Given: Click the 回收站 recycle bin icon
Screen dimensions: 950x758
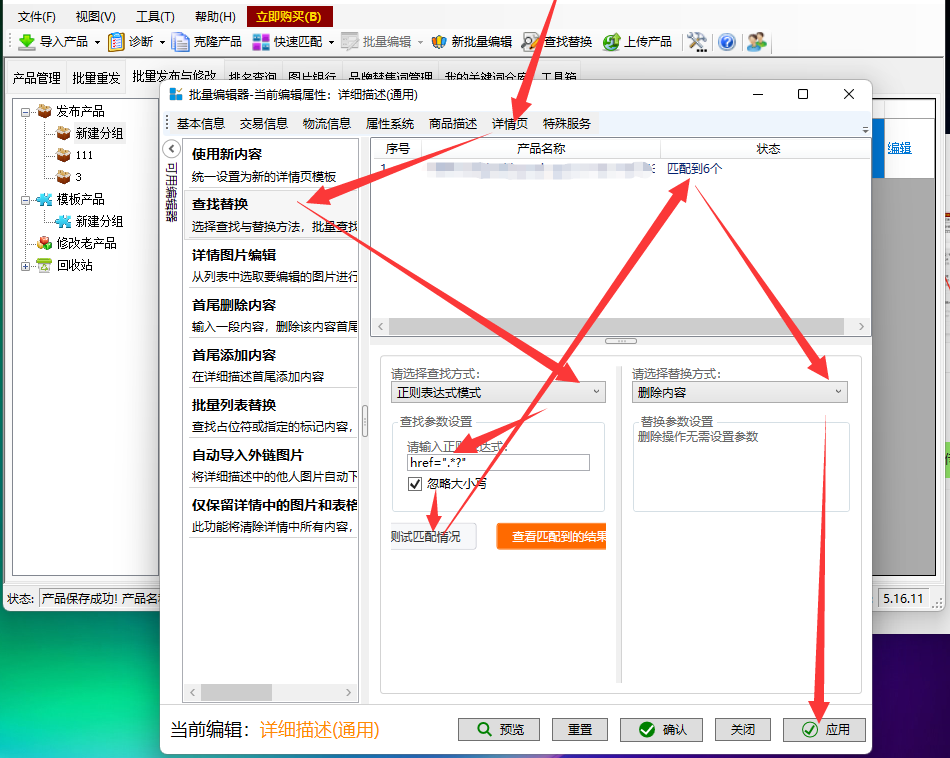Looking at the screenshot, I should (x=44, y=265).
